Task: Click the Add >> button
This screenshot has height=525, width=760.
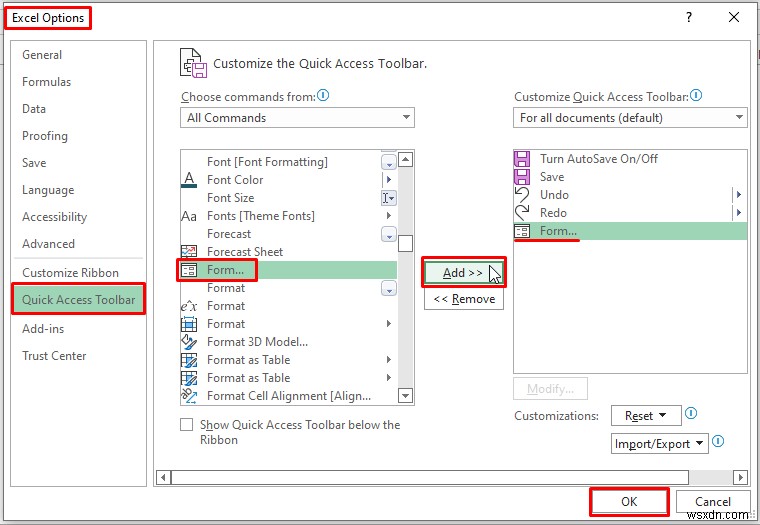Action: pyautogui.click(x=464, y=273)
